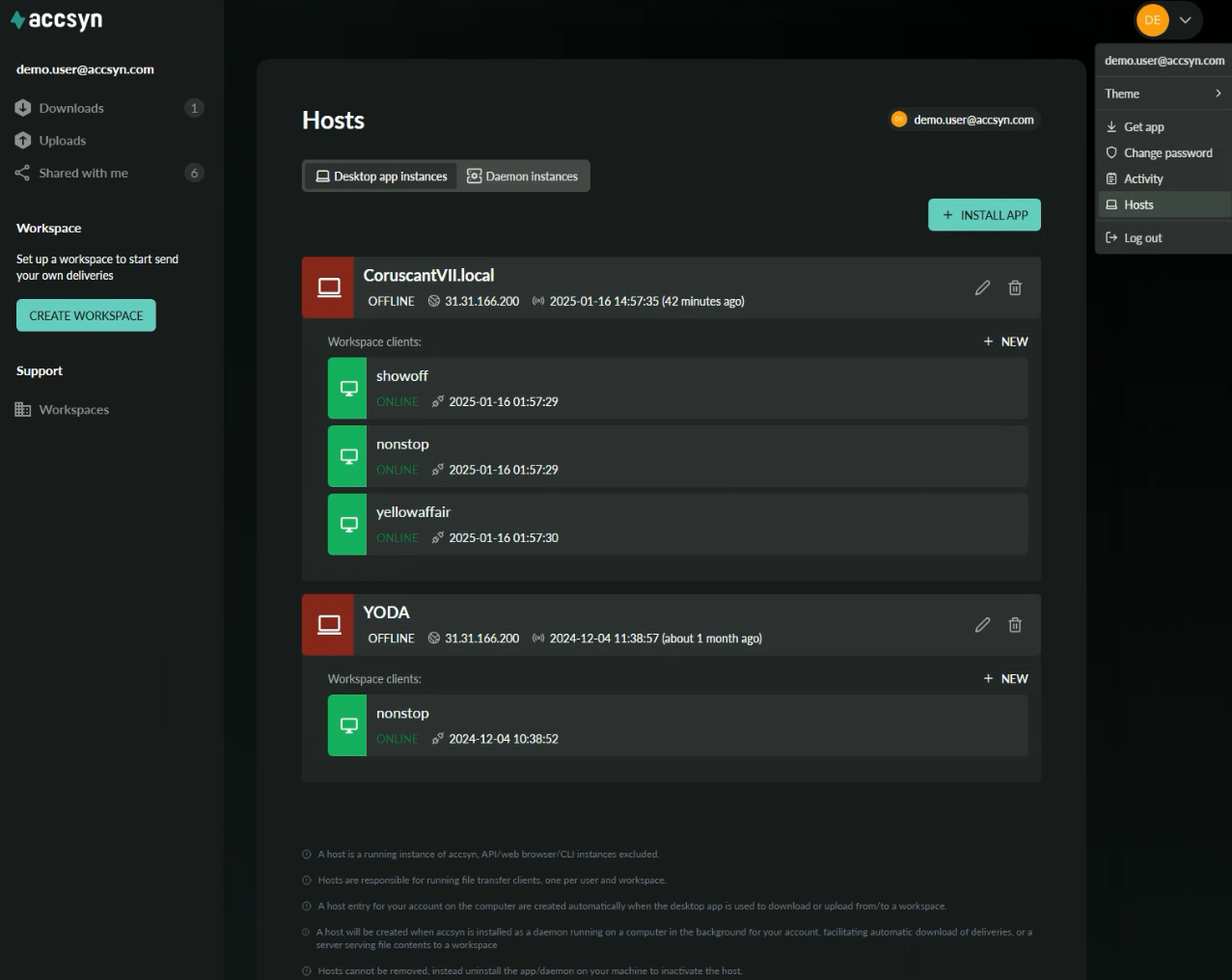Click the Create Workspace button
The height and width of the screenshot is (980, 1232).
point(86,315)
